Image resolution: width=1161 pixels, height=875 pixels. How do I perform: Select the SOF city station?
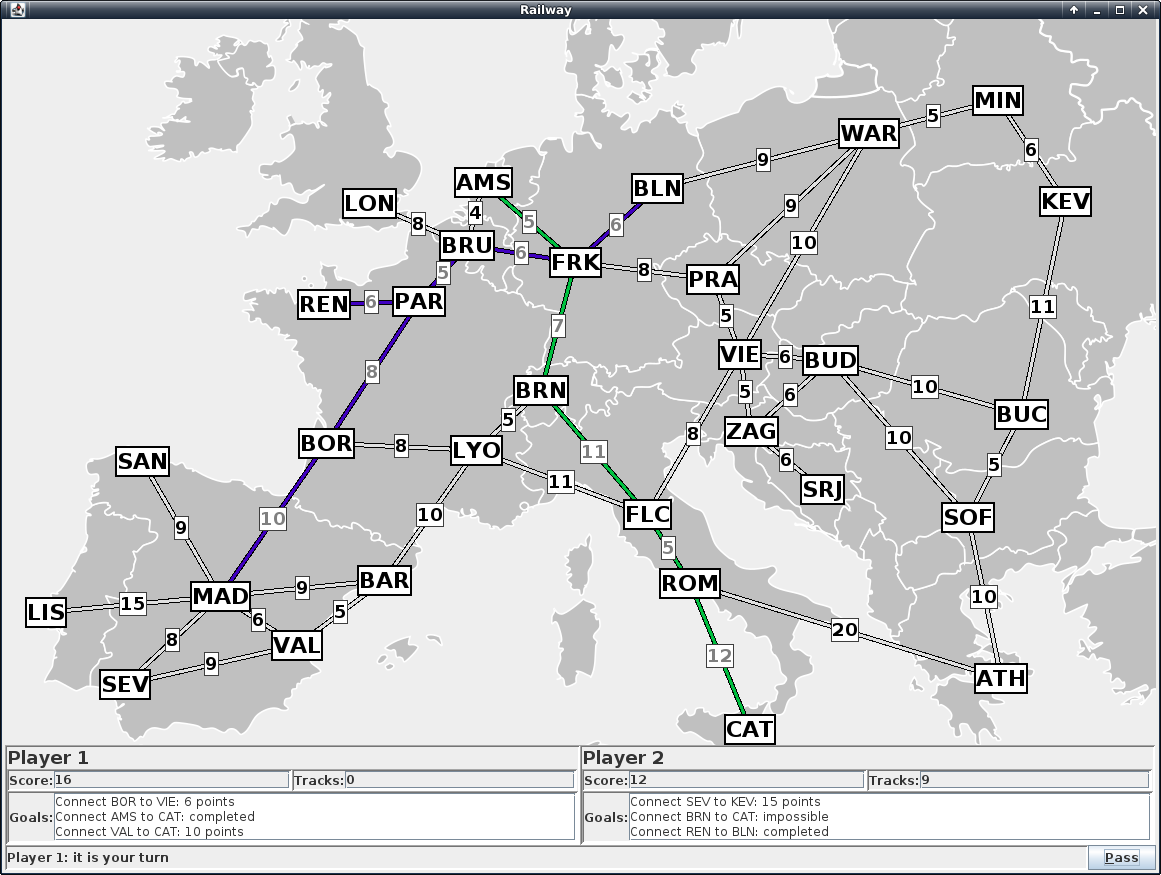pyautogui.click(x=968, y=517)
